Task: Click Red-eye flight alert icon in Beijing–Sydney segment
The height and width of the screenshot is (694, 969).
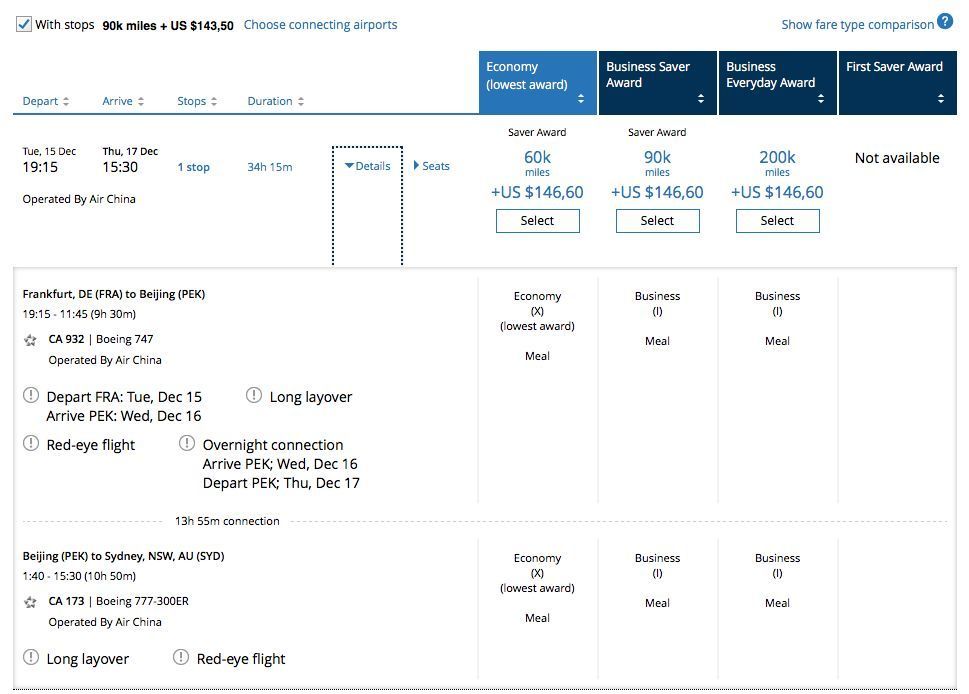Action: coord(180,657)
